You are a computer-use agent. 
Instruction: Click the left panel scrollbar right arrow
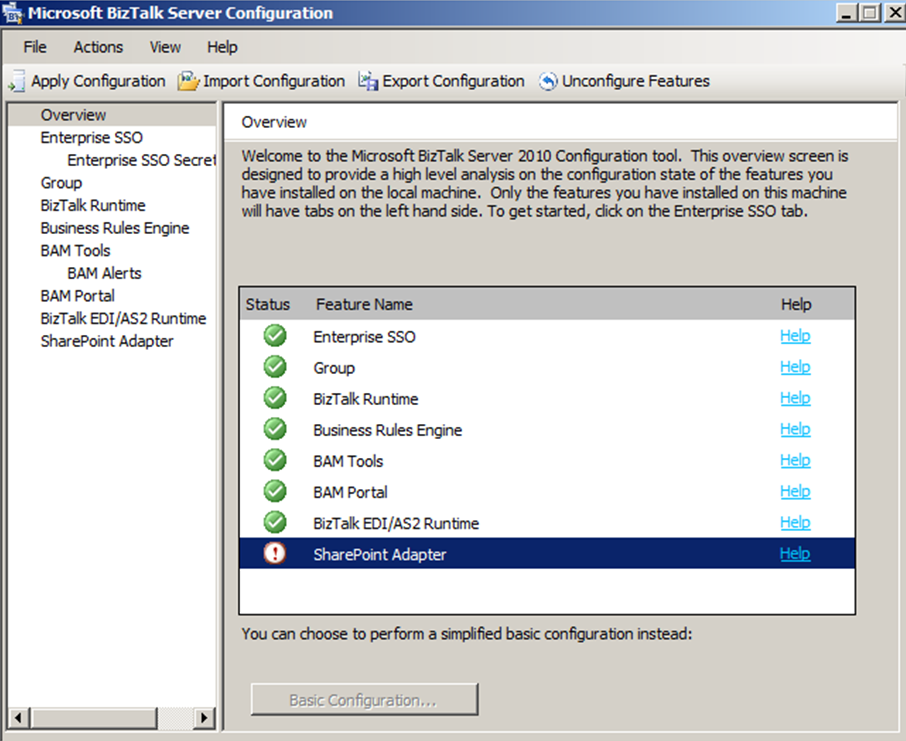tap(204, 717)
